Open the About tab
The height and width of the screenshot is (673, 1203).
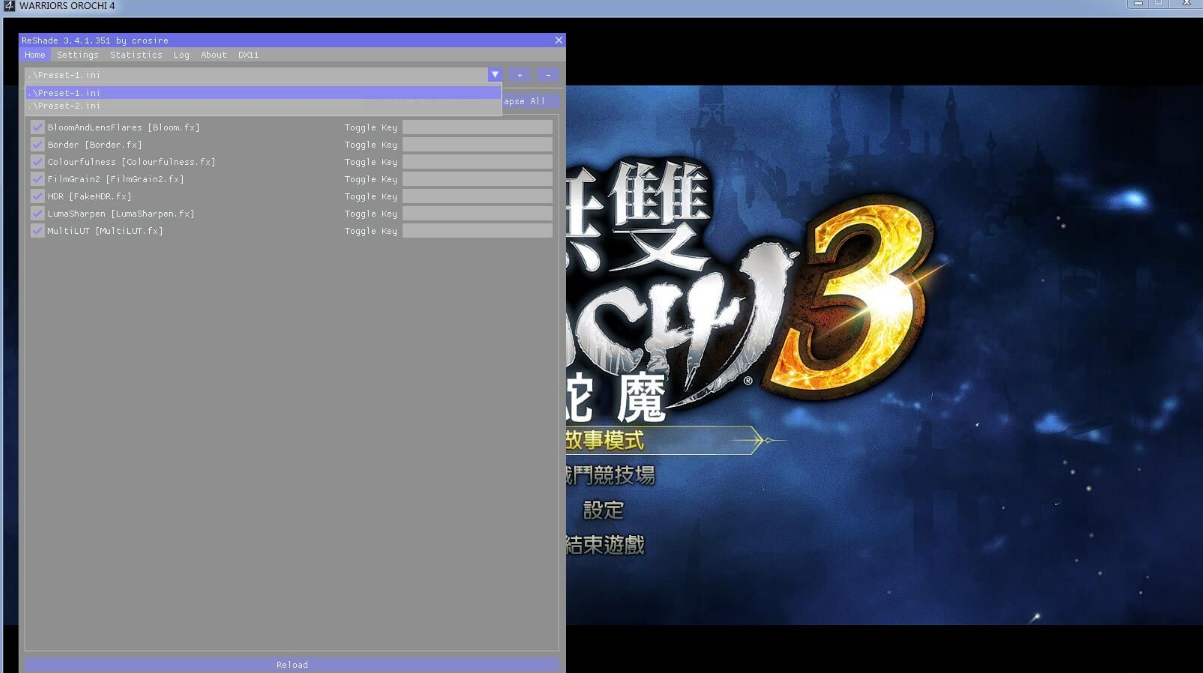tap(214, 55)
